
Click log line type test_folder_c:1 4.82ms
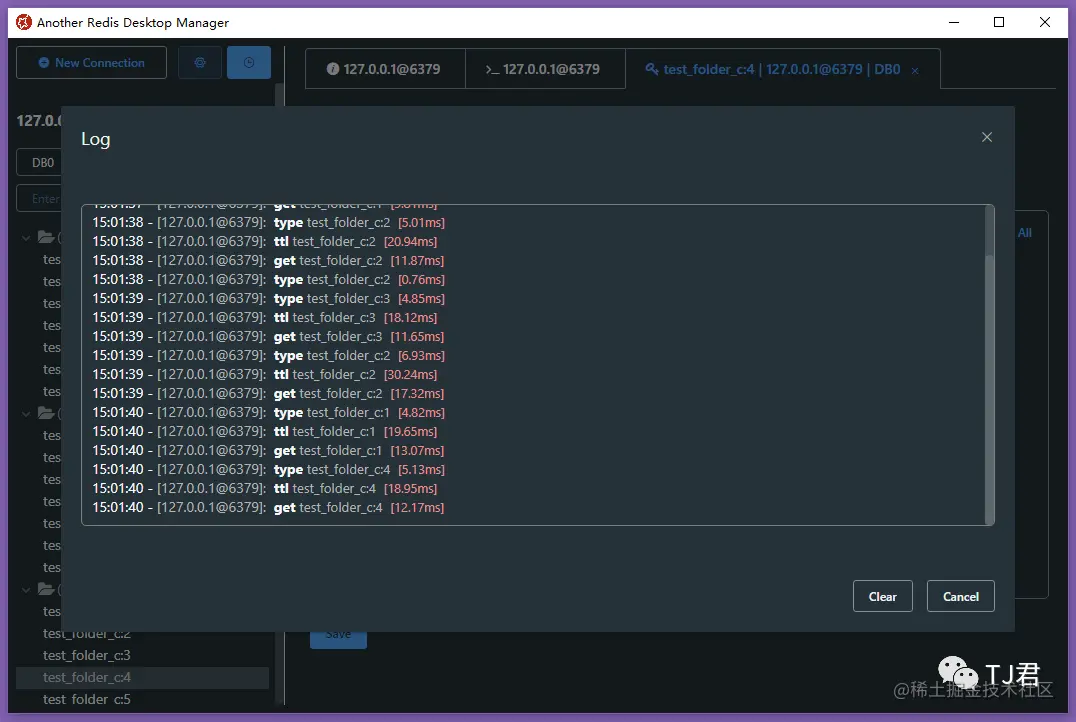coord(268,412)
